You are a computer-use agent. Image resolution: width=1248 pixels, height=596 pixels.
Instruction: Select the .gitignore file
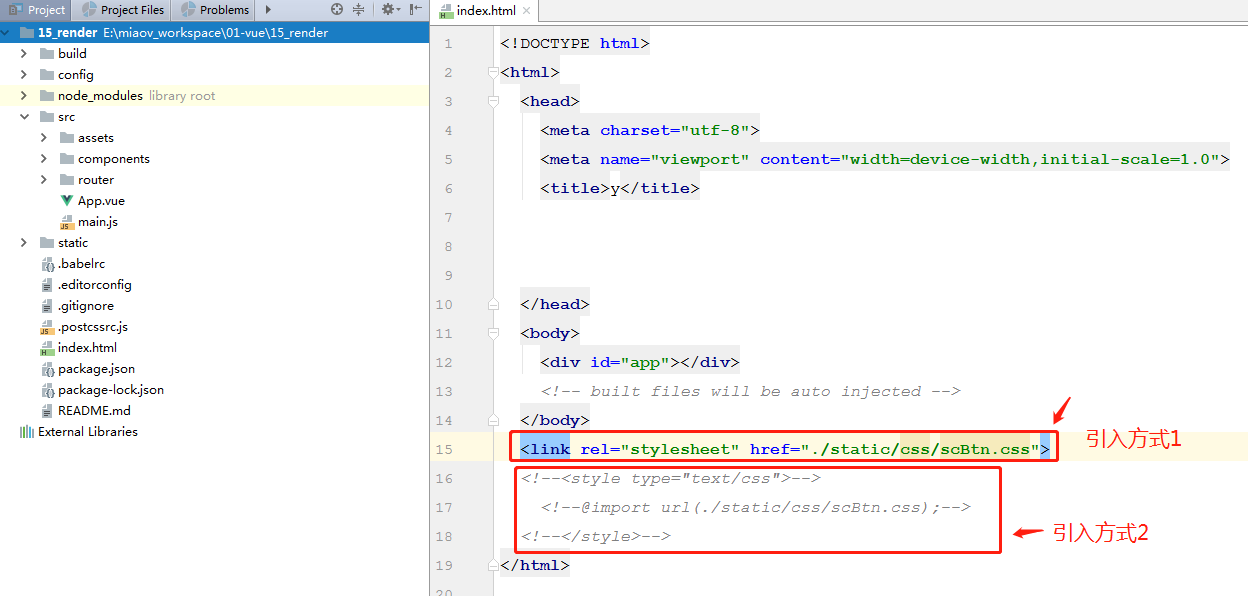pyautogui.click(x=86, y=305)
